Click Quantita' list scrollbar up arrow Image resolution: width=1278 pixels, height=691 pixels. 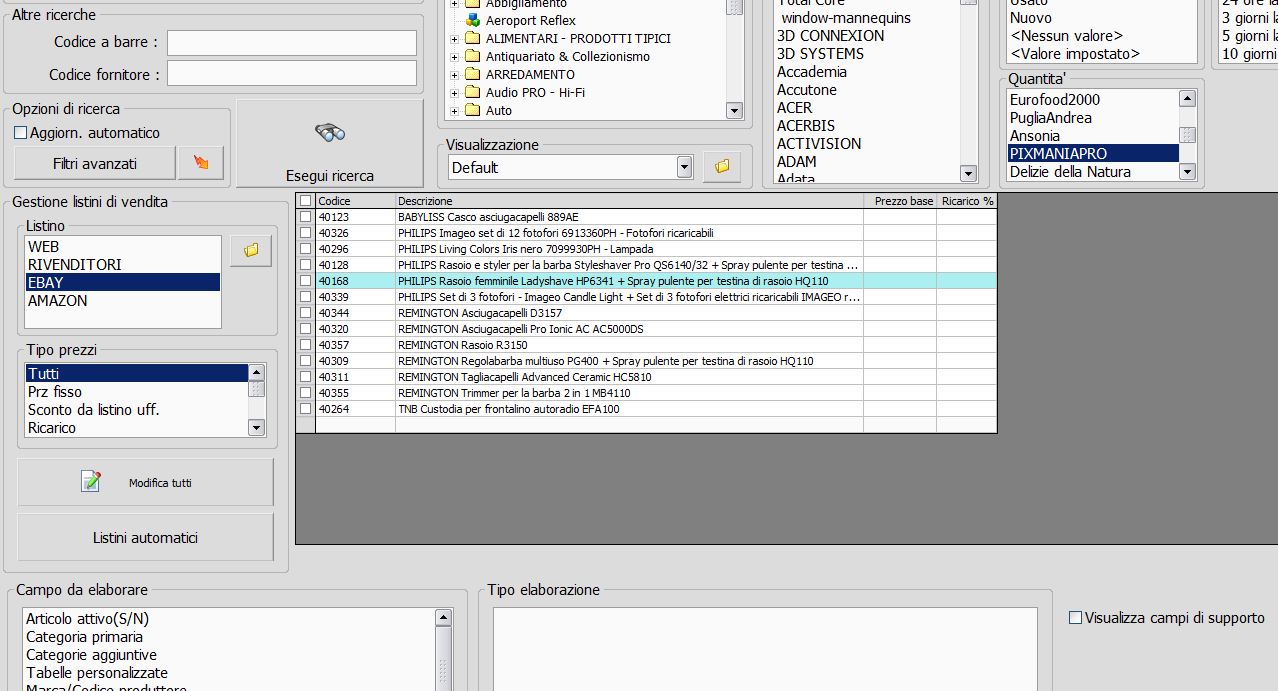[1187, 98]
